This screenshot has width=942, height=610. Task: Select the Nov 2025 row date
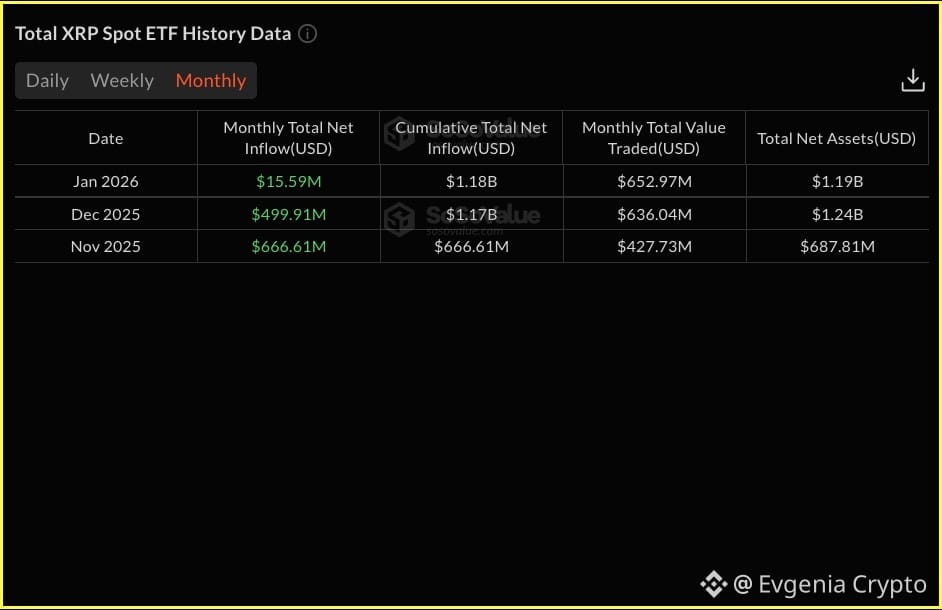tap(106, 246)
